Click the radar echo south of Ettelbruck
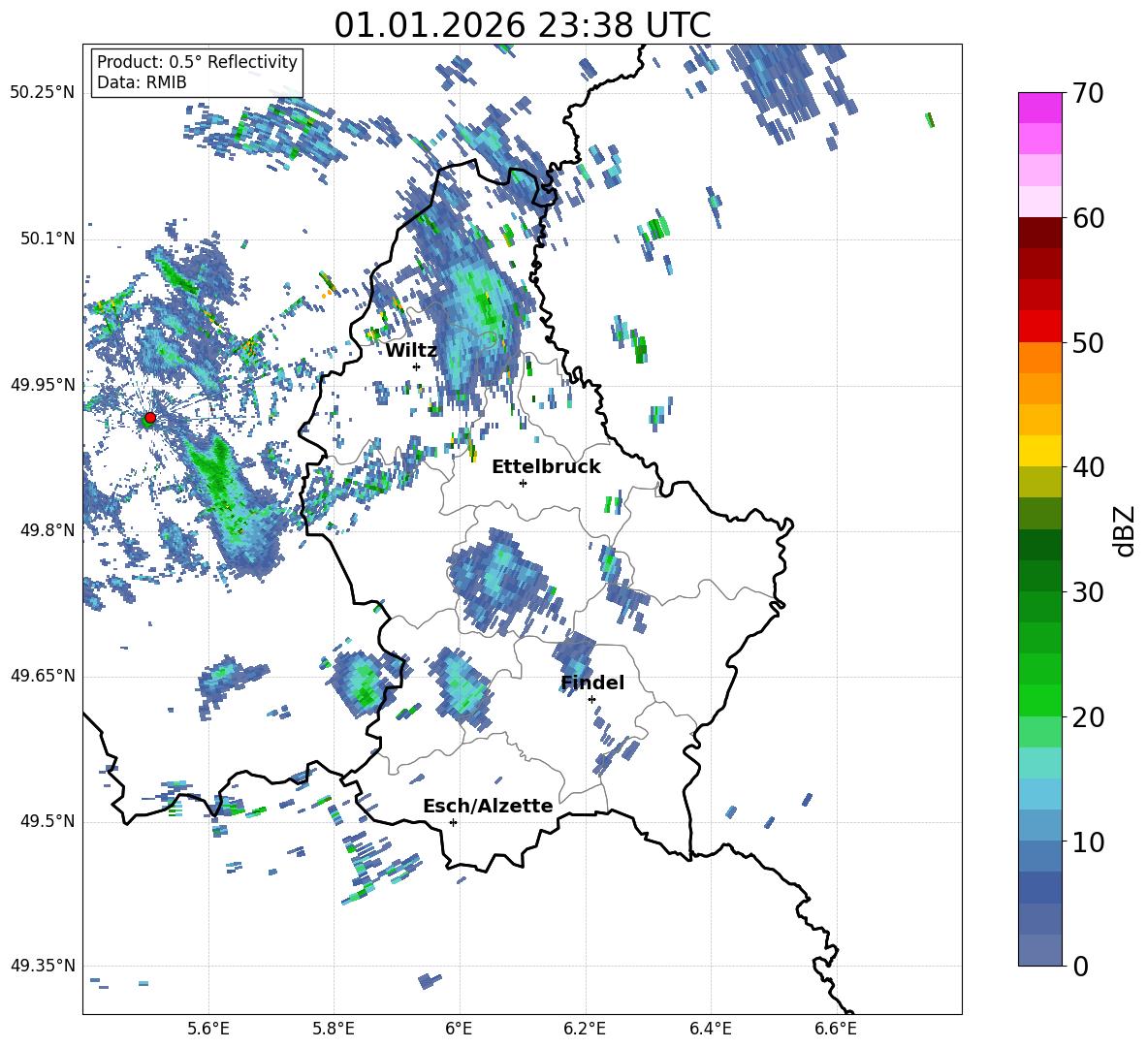Screen dimensions: 1148x1048 (501, 578)
